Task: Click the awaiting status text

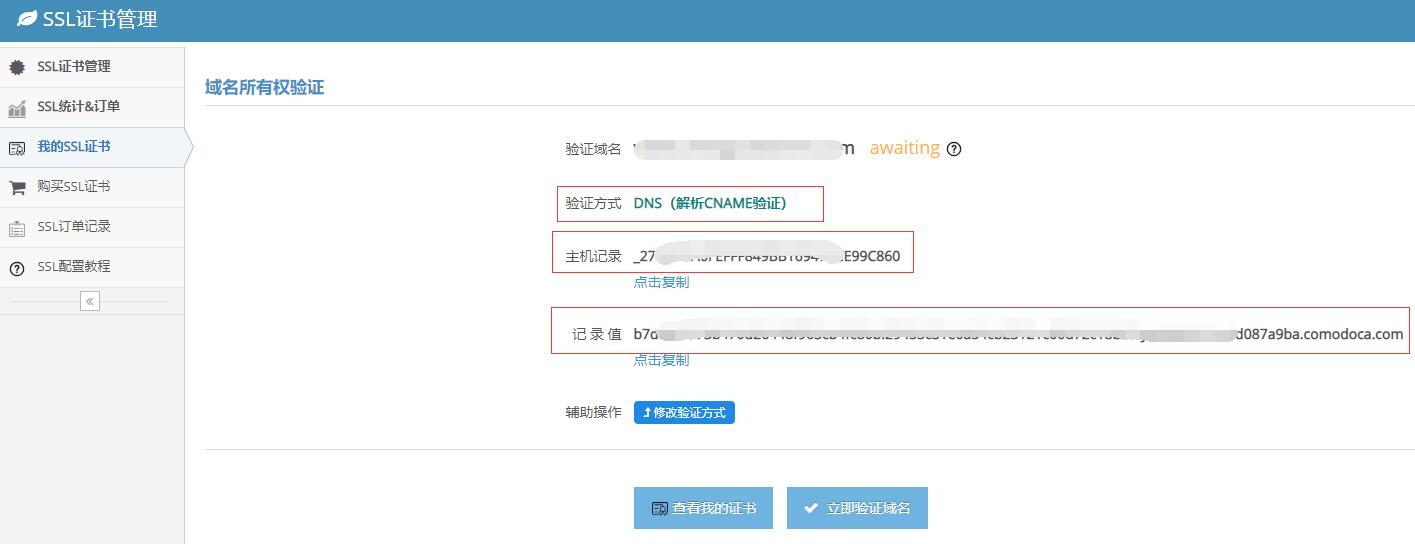Action: (x=904, y=148)
